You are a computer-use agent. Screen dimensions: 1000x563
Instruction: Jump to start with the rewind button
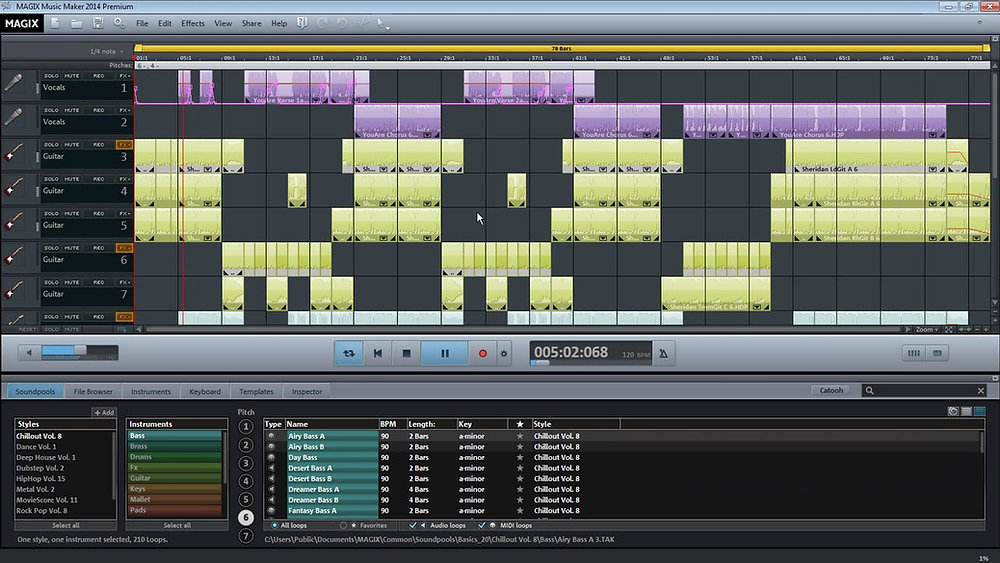coord(378,353)
